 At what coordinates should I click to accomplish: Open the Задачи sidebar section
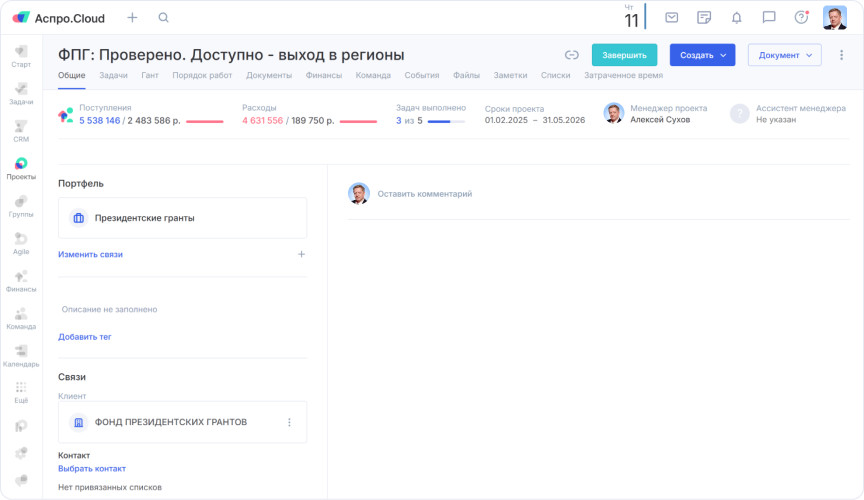click(x=21, y=94)
